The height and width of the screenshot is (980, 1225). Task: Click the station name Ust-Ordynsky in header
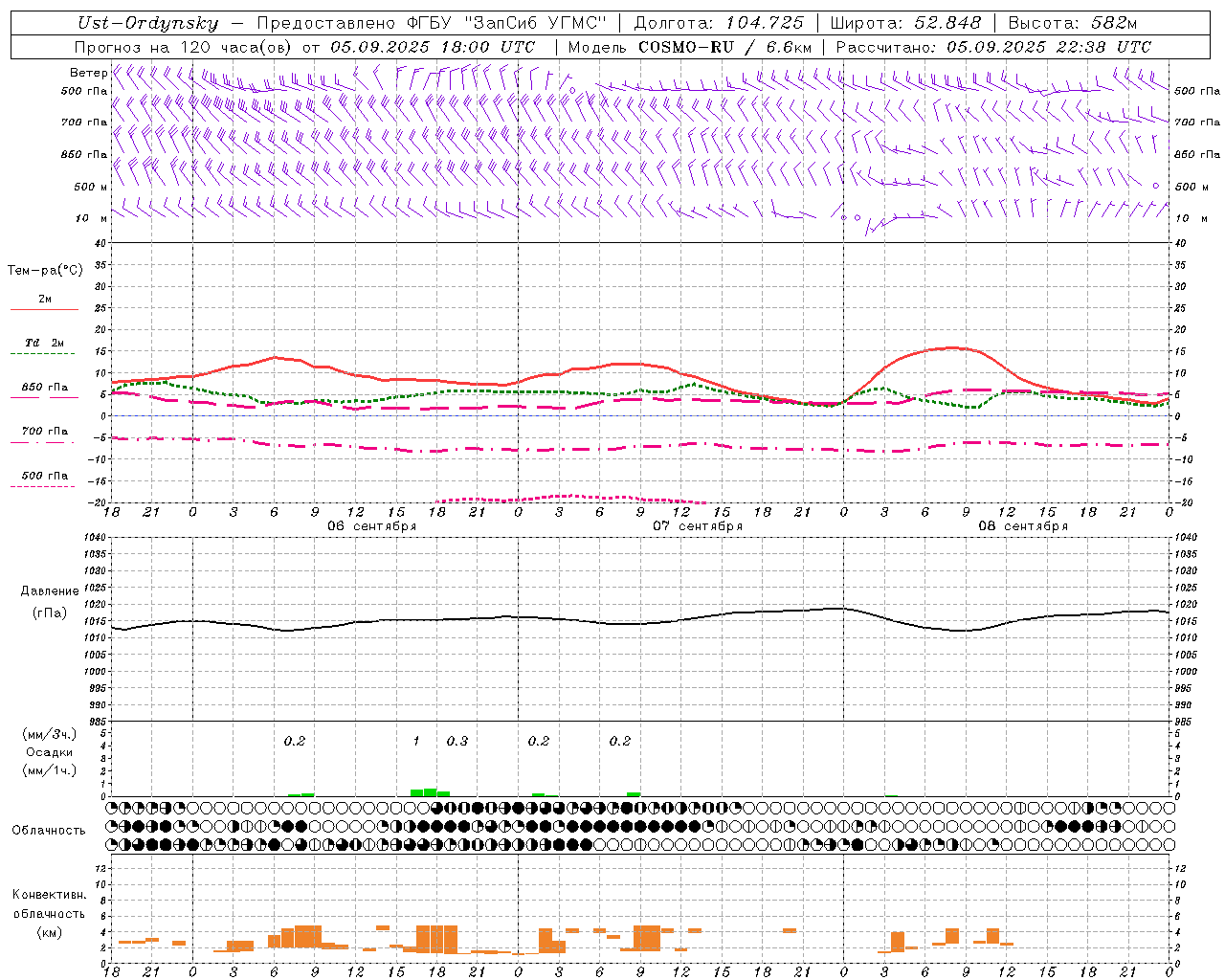[148, 23]
